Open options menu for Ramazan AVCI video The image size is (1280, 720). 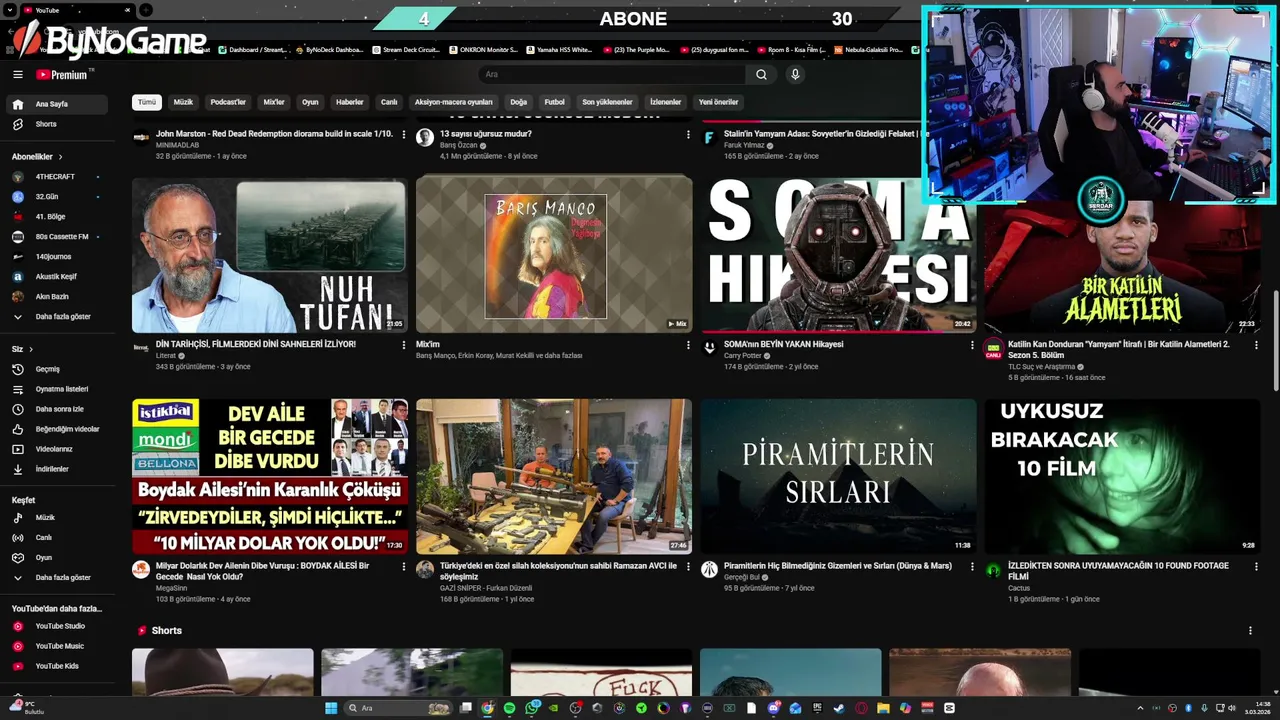point(688,566)
